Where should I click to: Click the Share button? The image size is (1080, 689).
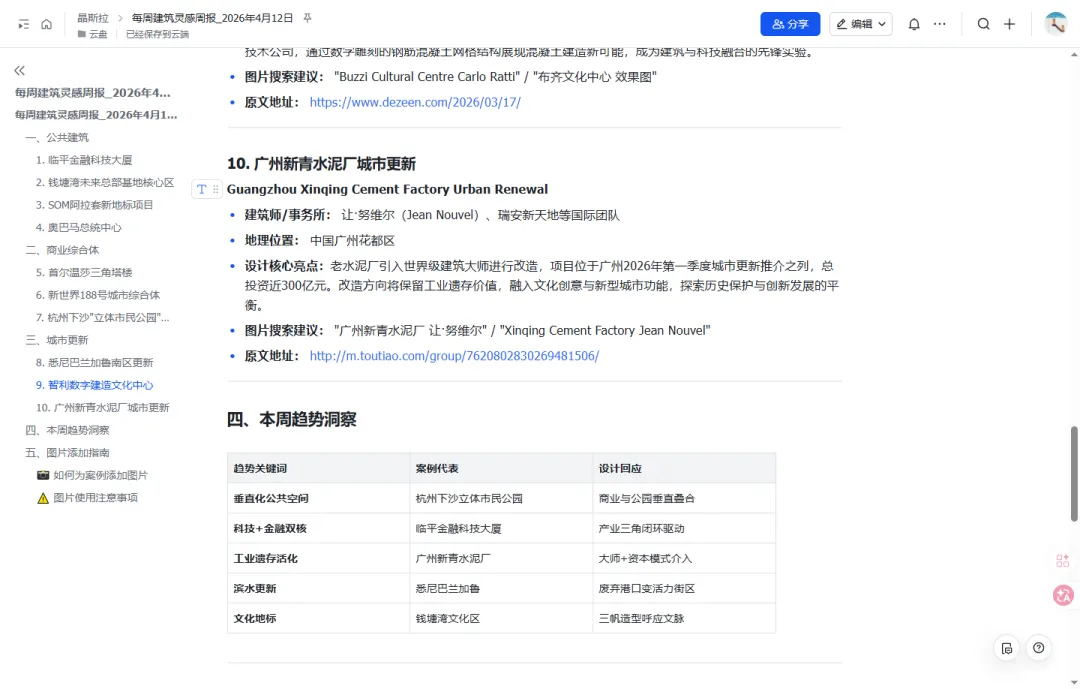[x=790, y=24]
